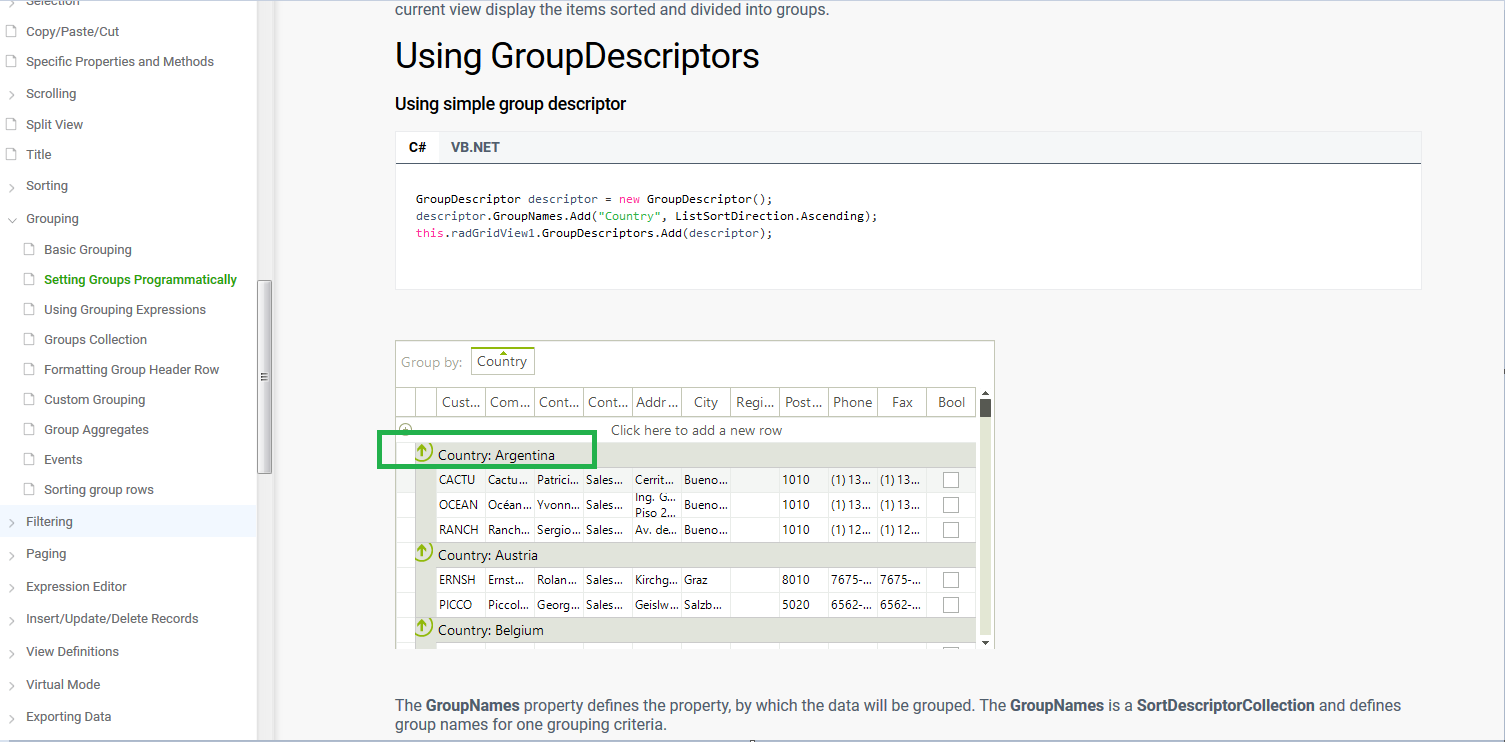
Task: Check the Bool box for OCEAN row
Action: point(951,505)
